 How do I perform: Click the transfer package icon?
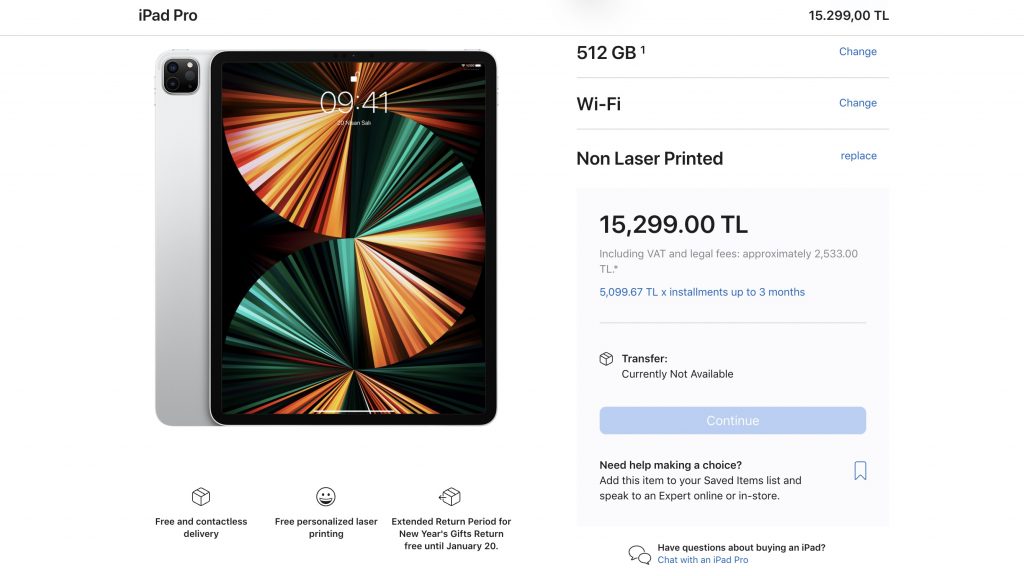(x=606, y=359)
